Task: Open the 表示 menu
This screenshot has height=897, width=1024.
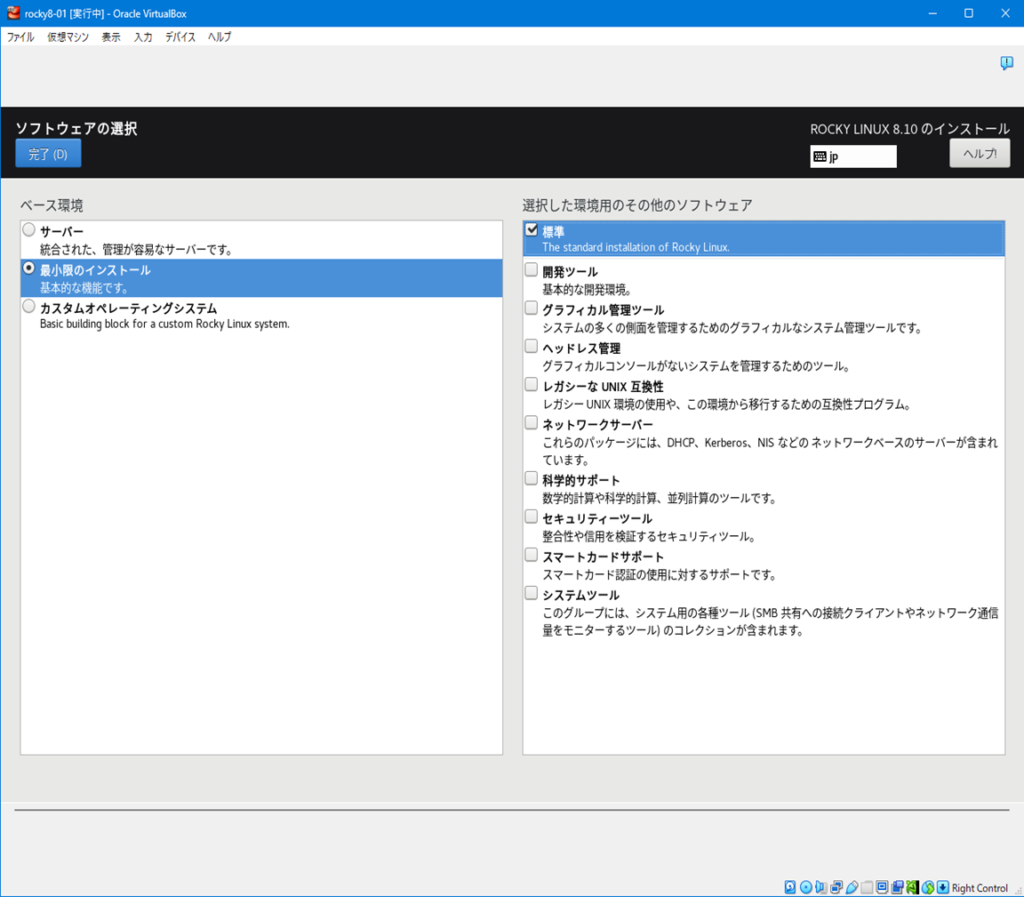Action: [111, 37]
